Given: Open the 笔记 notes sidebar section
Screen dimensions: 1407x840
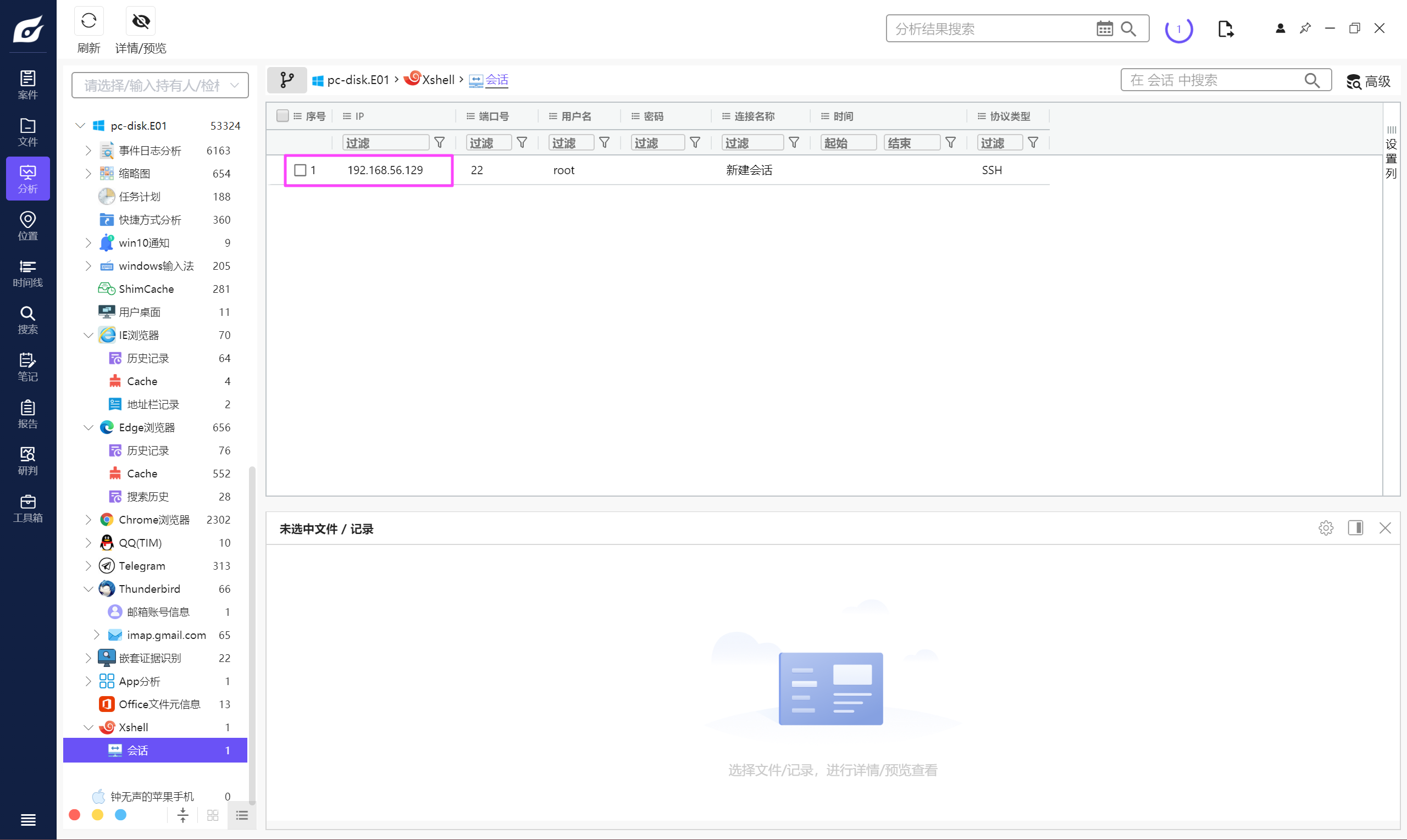Looking at the screenshot, I should (27, 367).
